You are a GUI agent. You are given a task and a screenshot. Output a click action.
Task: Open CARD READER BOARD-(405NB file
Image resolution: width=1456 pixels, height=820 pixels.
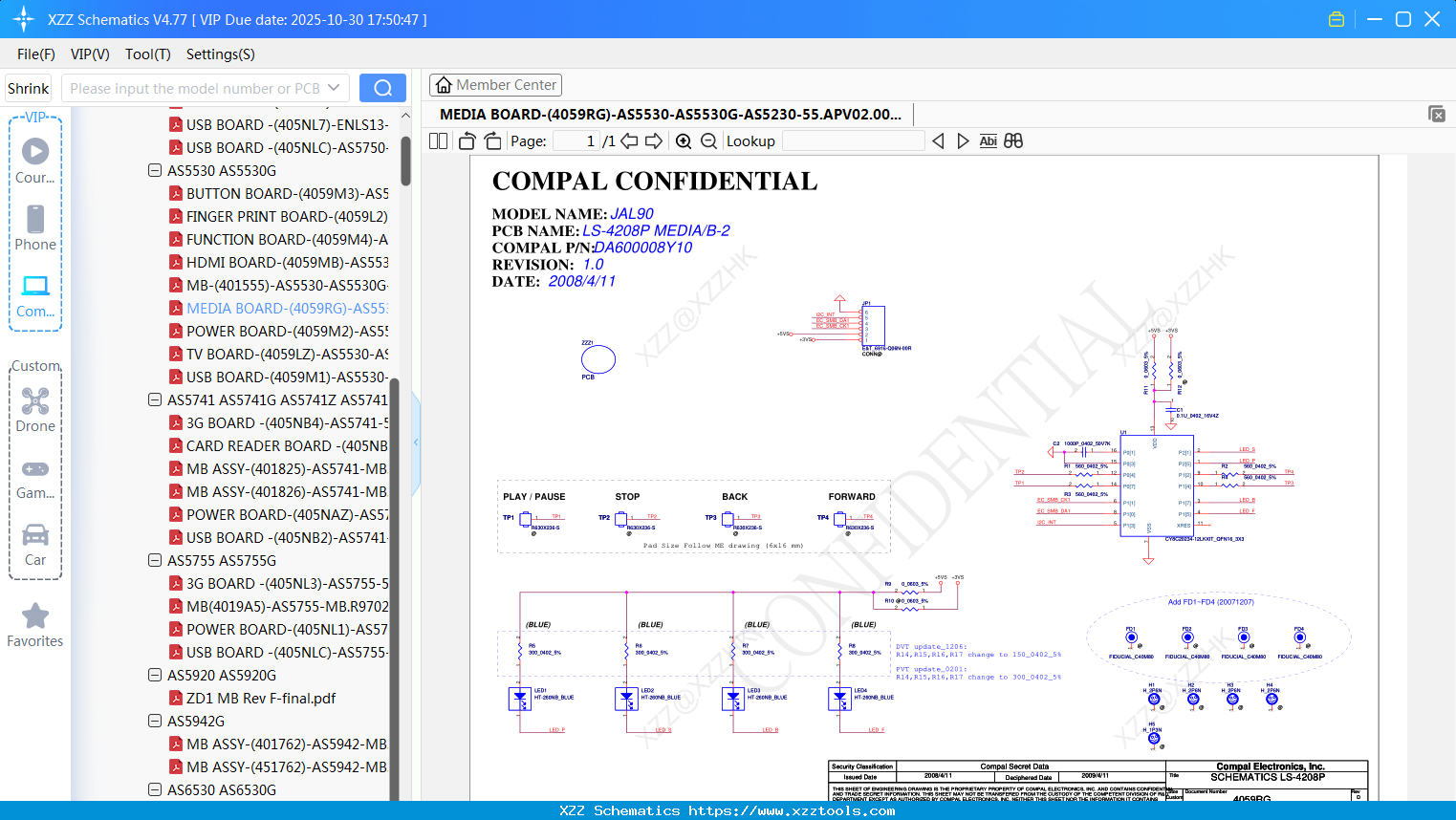(x=279, y=445)
